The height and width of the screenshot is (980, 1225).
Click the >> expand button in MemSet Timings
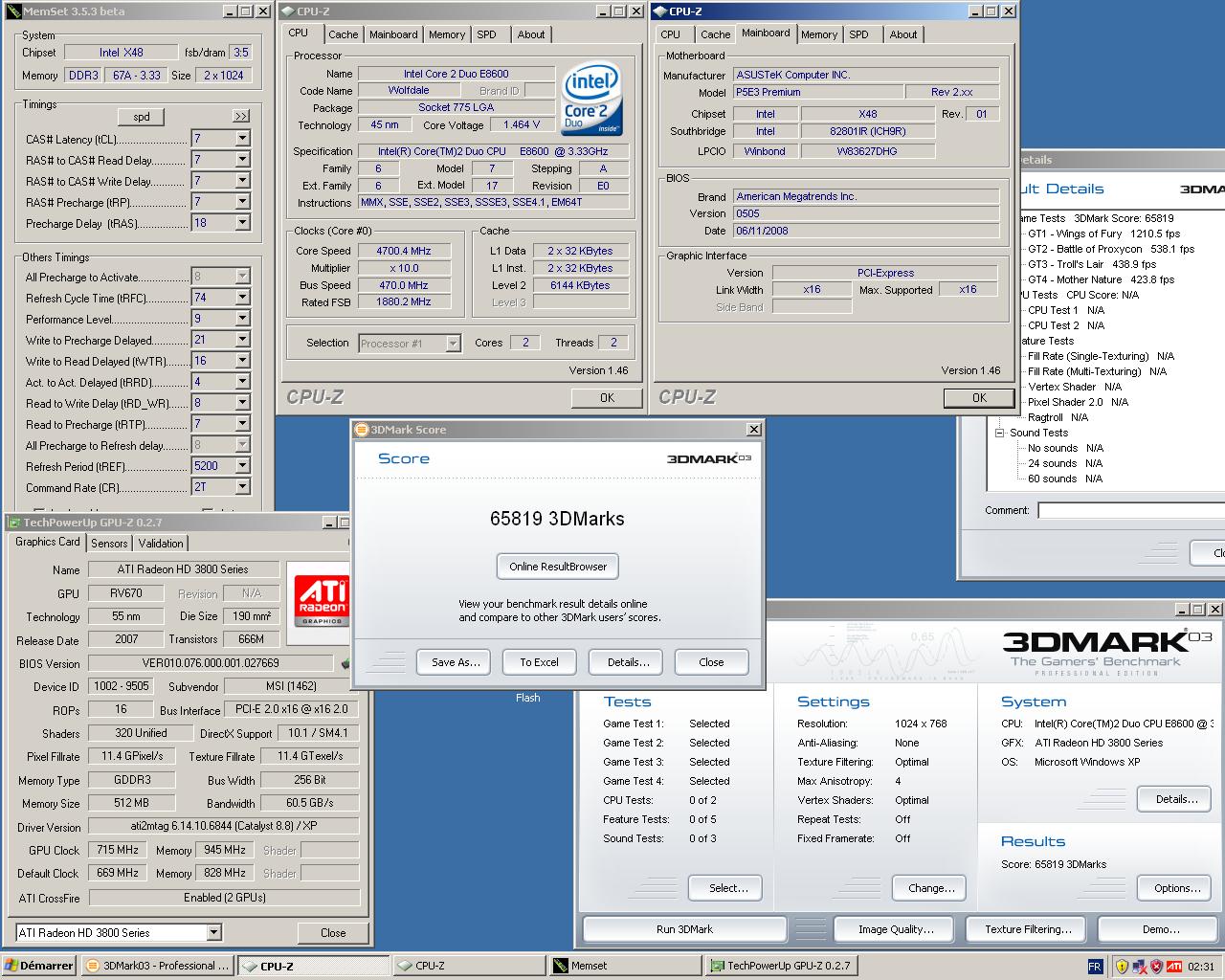pyautogui.click(x=240, y=117)
